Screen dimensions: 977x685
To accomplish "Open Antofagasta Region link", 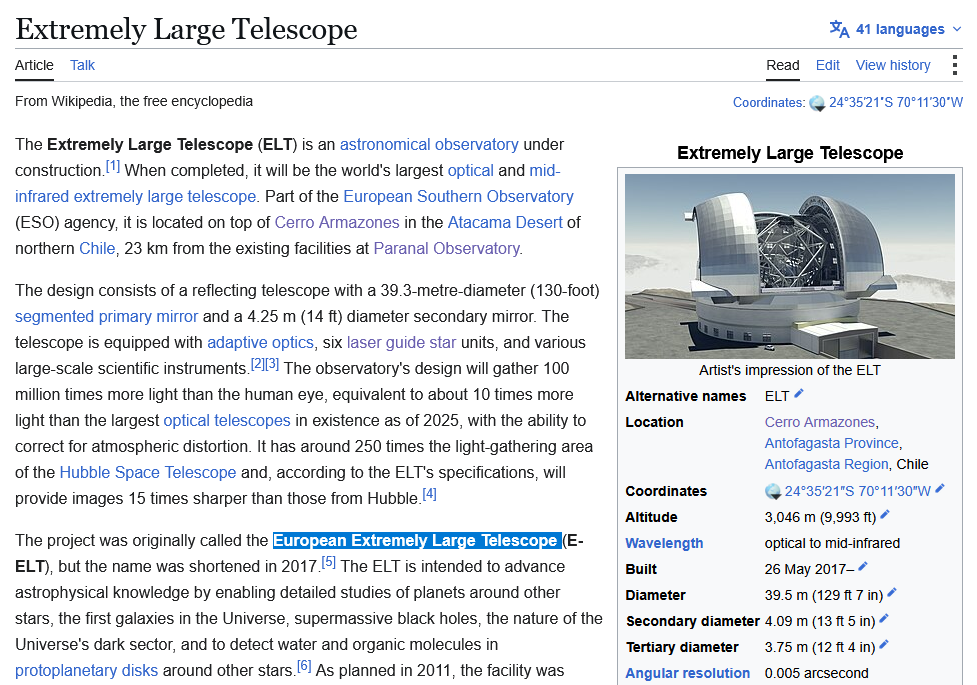I will click(x=826, y=464).
